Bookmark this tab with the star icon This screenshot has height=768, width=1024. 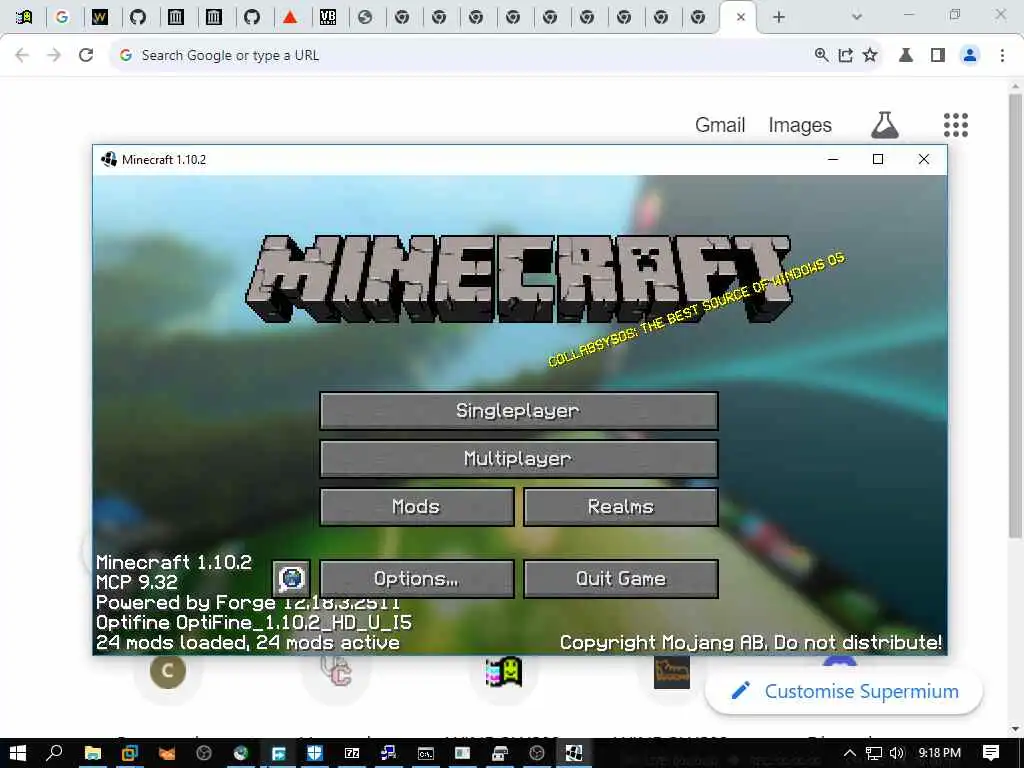[870, 55]
